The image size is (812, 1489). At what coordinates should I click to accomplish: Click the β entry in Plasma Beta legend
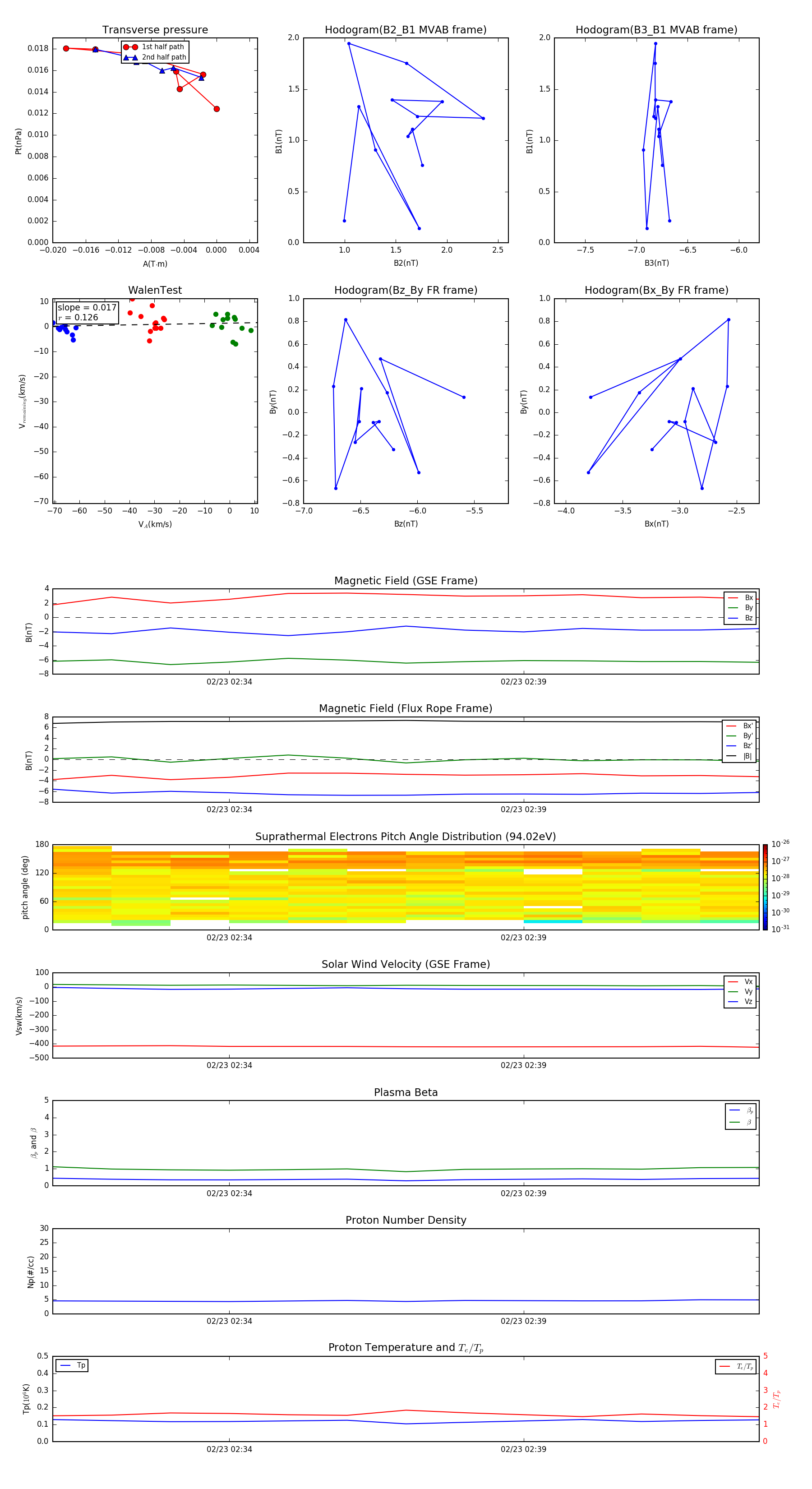[741, 1122]
